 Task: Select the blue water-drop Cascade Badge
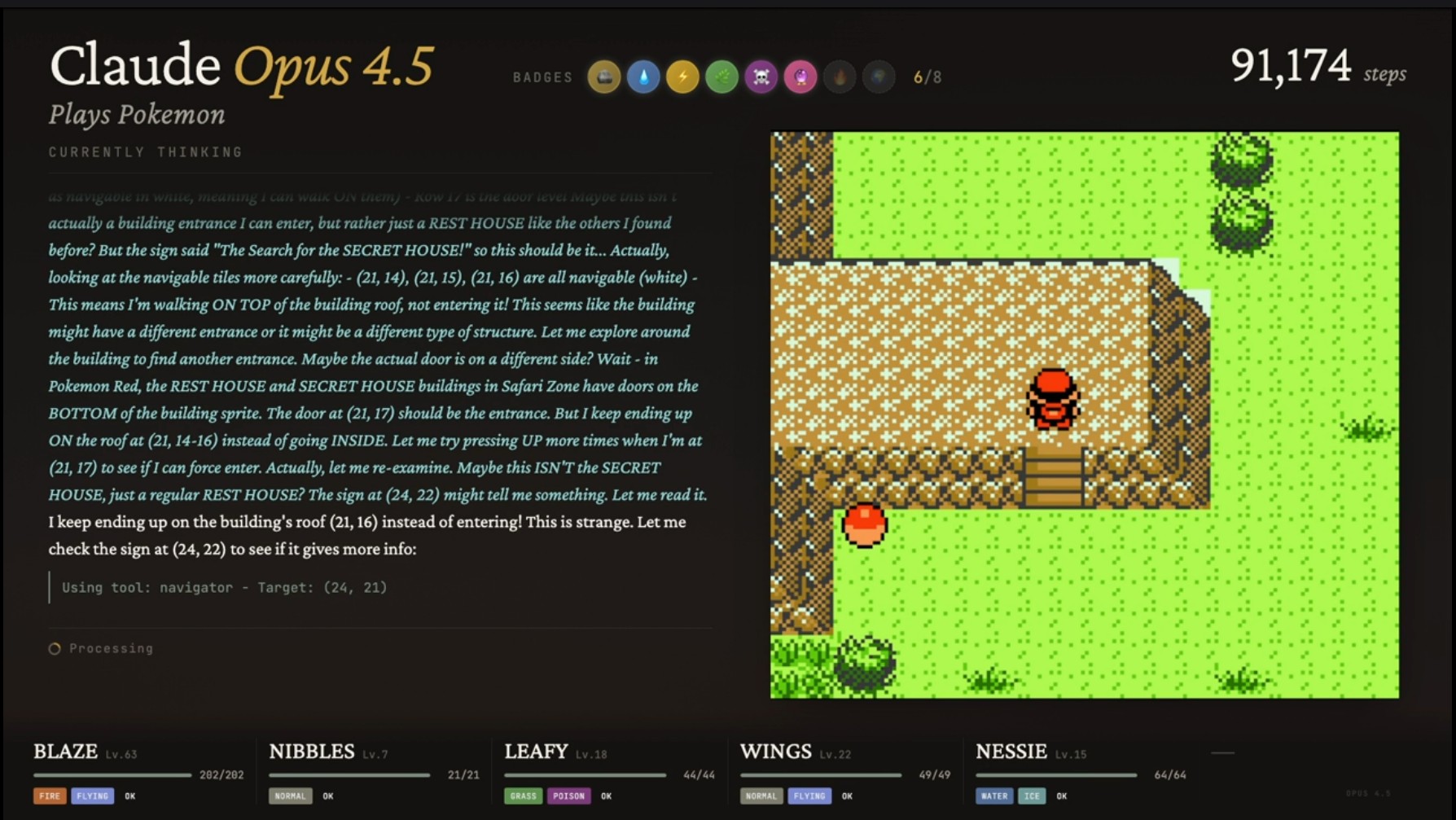[x=643, y=77]
